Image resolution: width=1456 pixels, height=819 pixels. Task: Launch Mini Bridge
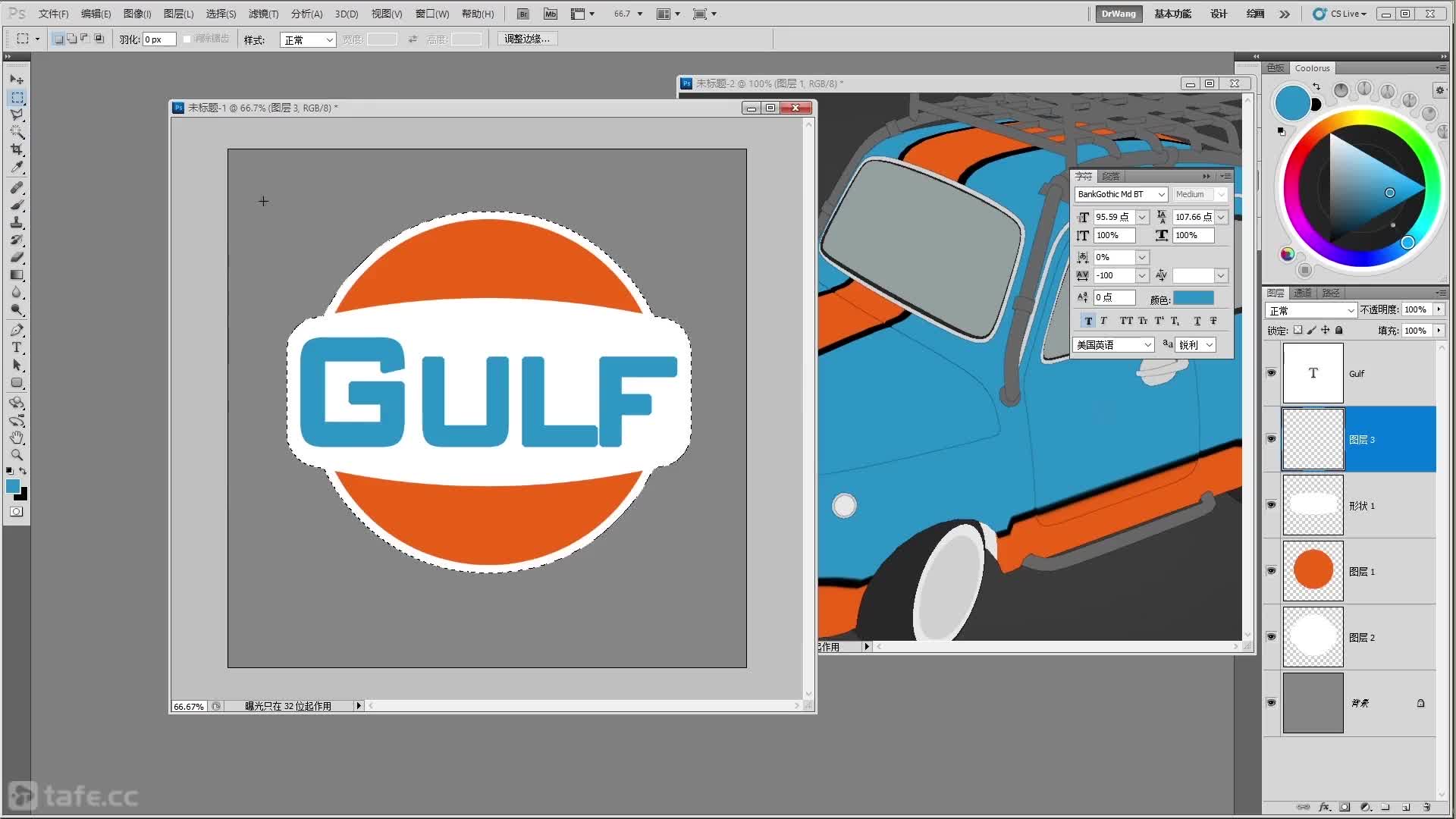551,14
